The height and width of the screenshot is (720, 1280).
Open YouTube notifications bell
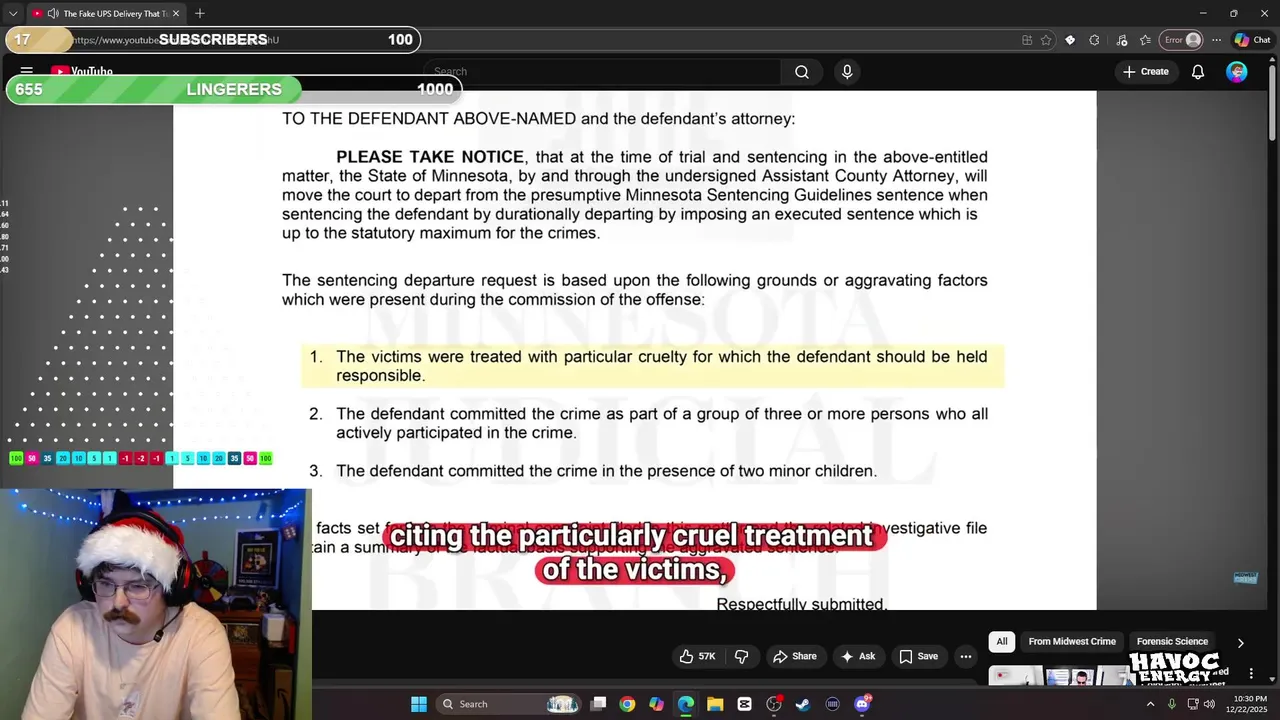(x=1197, y=72)
